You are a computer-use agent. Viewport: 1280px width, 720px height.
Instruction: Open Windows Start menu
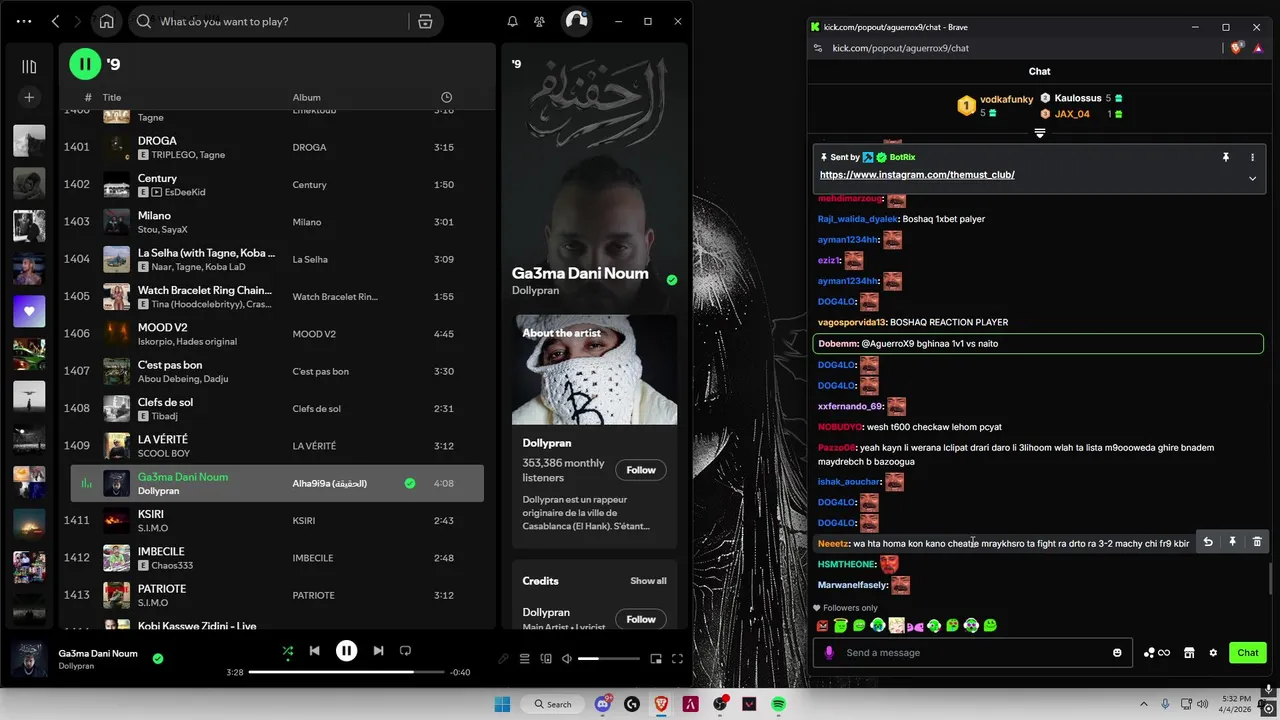(502, 704)
